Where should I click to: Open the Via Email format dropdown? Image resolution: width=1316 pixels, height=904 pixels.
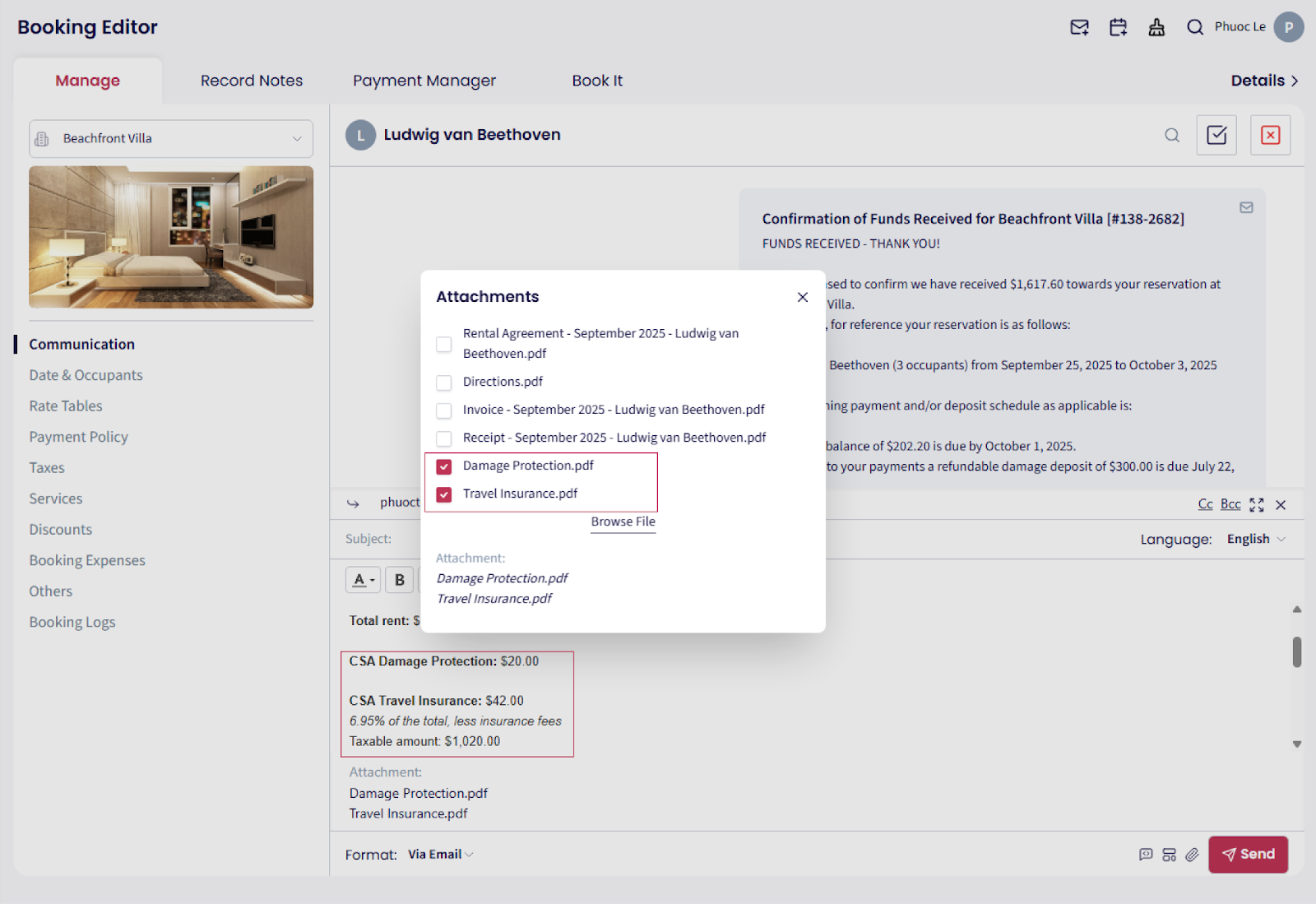[x=441, y=855]
